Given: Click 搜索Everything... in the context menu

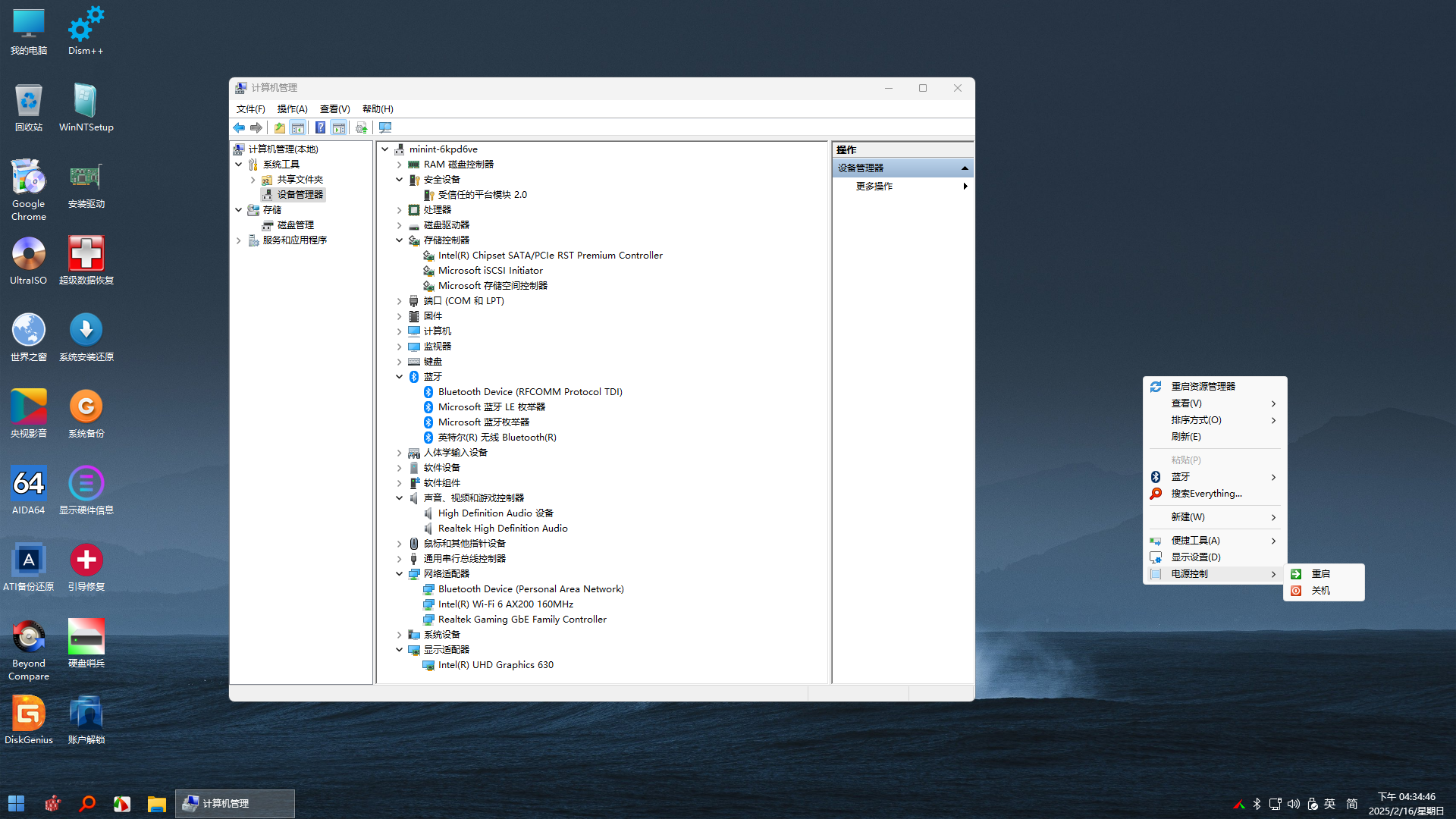Looking at the screenshot, I should pyautogui.click(x=1215, y=494).
